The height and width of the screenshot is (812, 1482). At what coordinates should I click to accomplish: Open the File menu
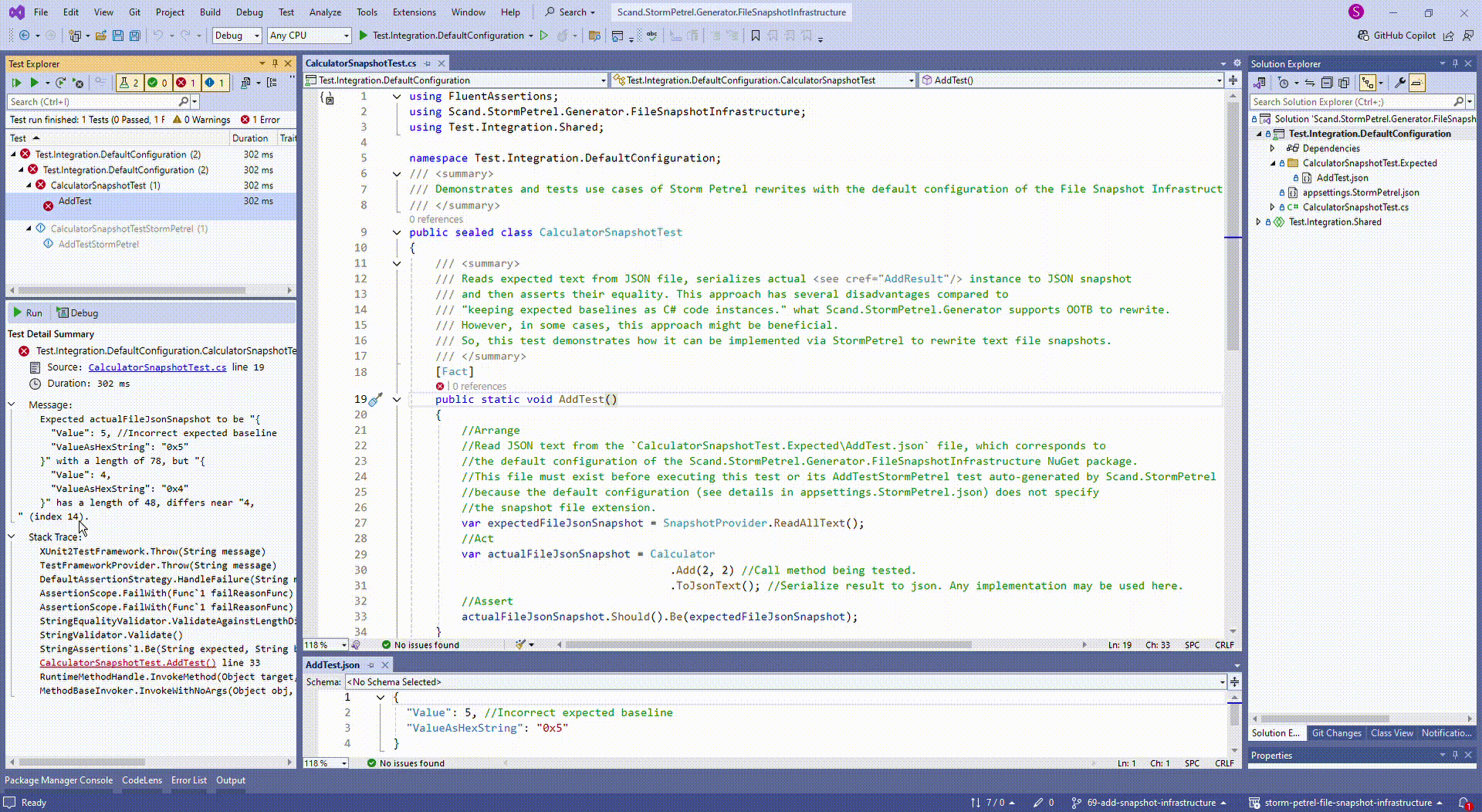pyautogui.click(x=41, y=12)
